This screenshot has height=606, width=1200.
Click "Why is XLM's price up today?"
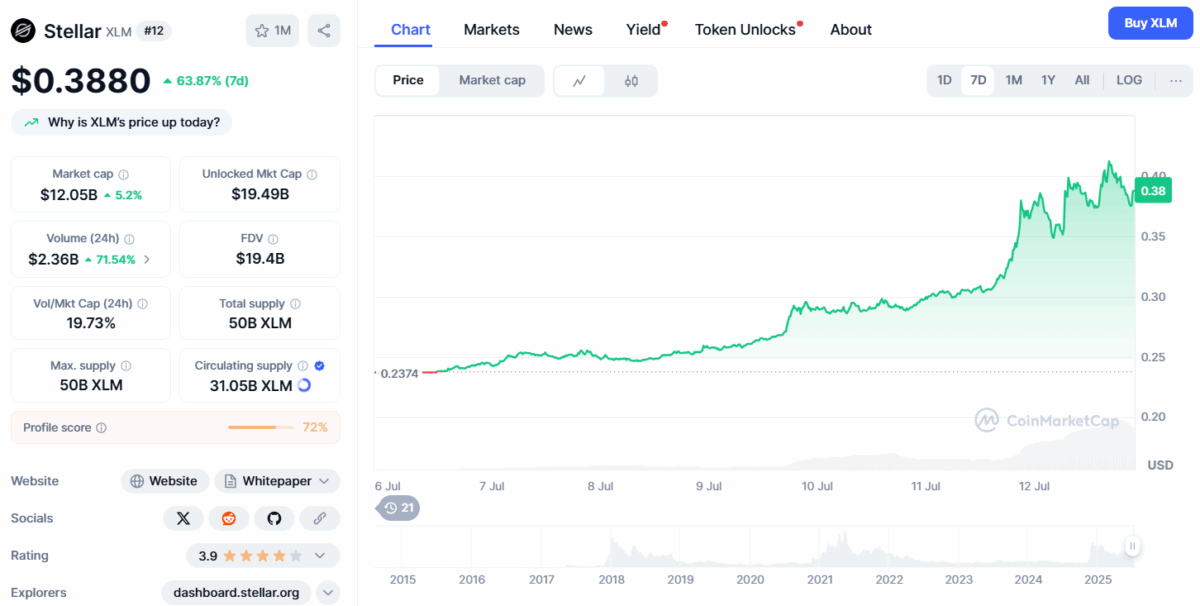122,122
